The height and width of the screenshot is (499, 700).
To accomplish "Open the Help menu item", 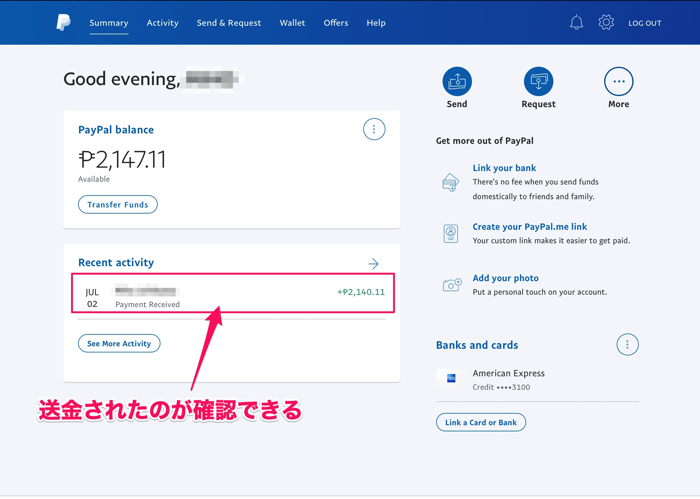I will click(x=376, y=23).
